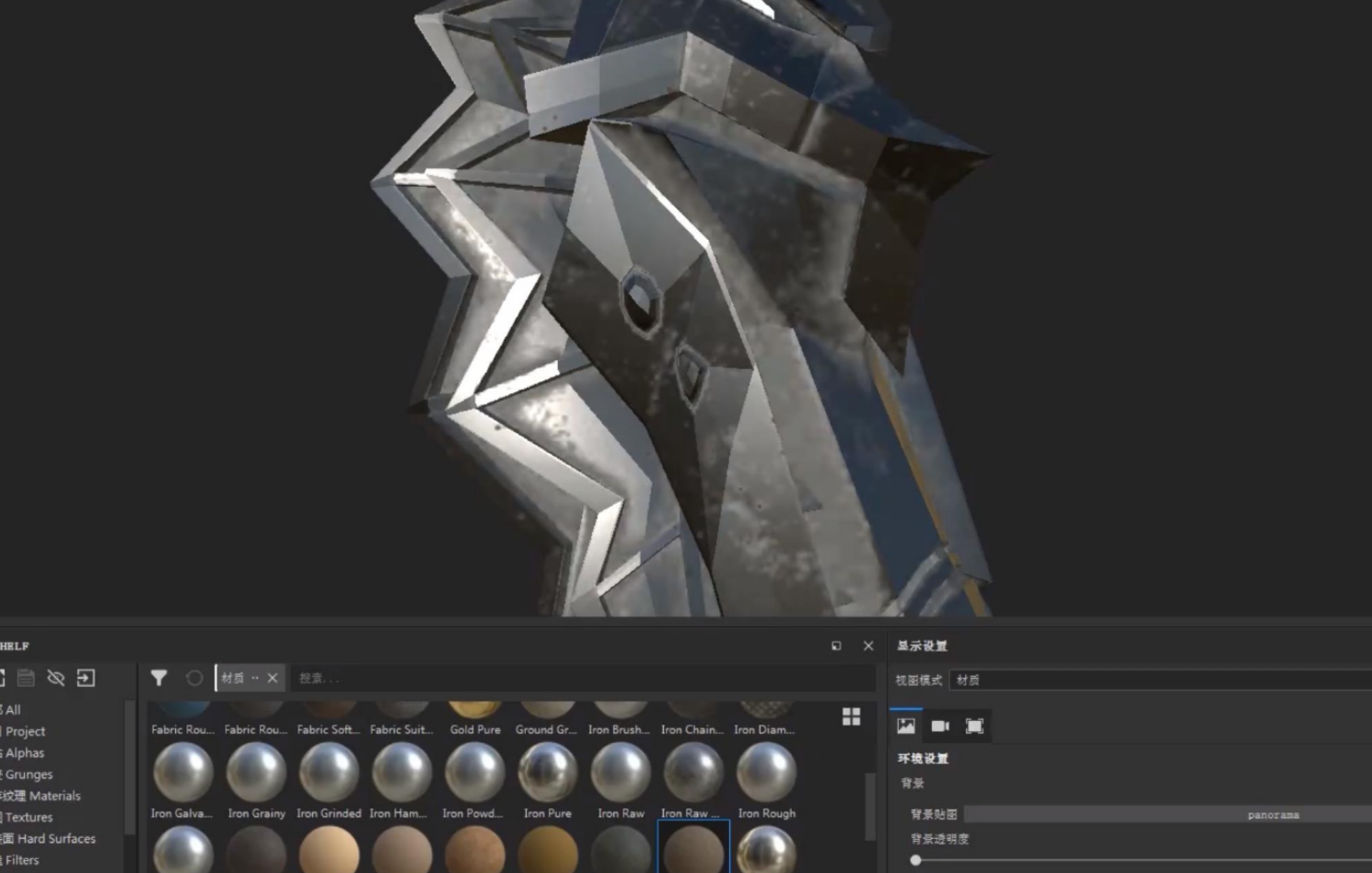Click the import resources arrow icon
The height and width of the screenshot is (873, 1372).
coord(86,678)
